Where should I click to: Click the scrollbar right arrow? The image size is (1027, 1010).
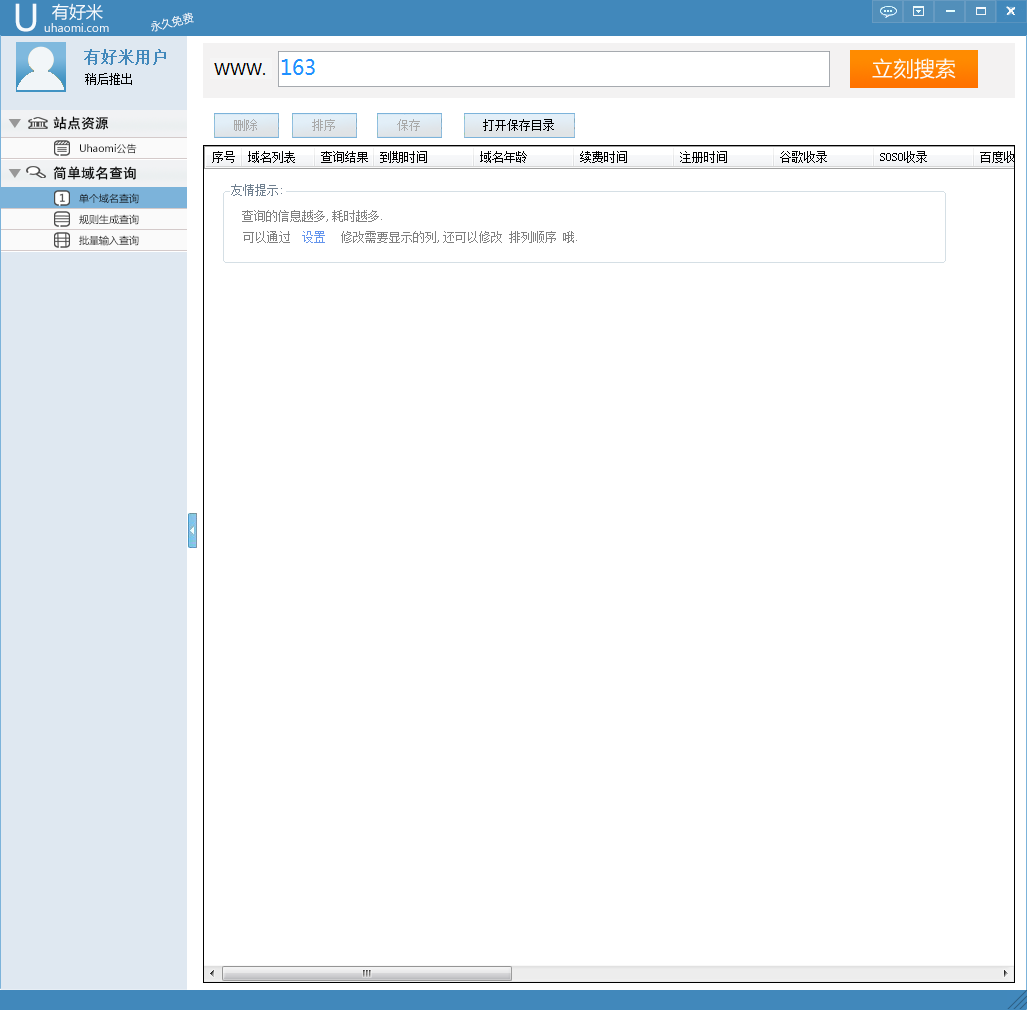[1005, 973]
